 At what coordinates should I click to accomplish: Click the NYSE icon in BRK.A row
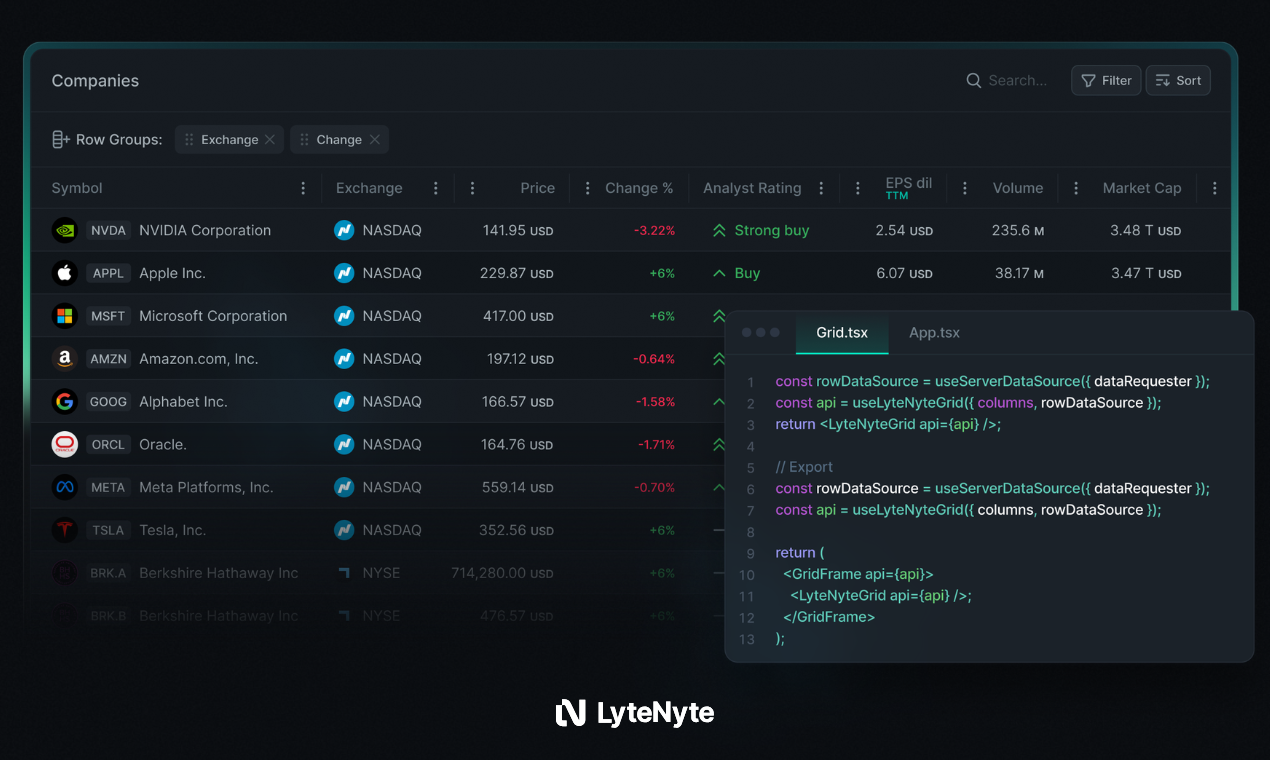[344, 573]
